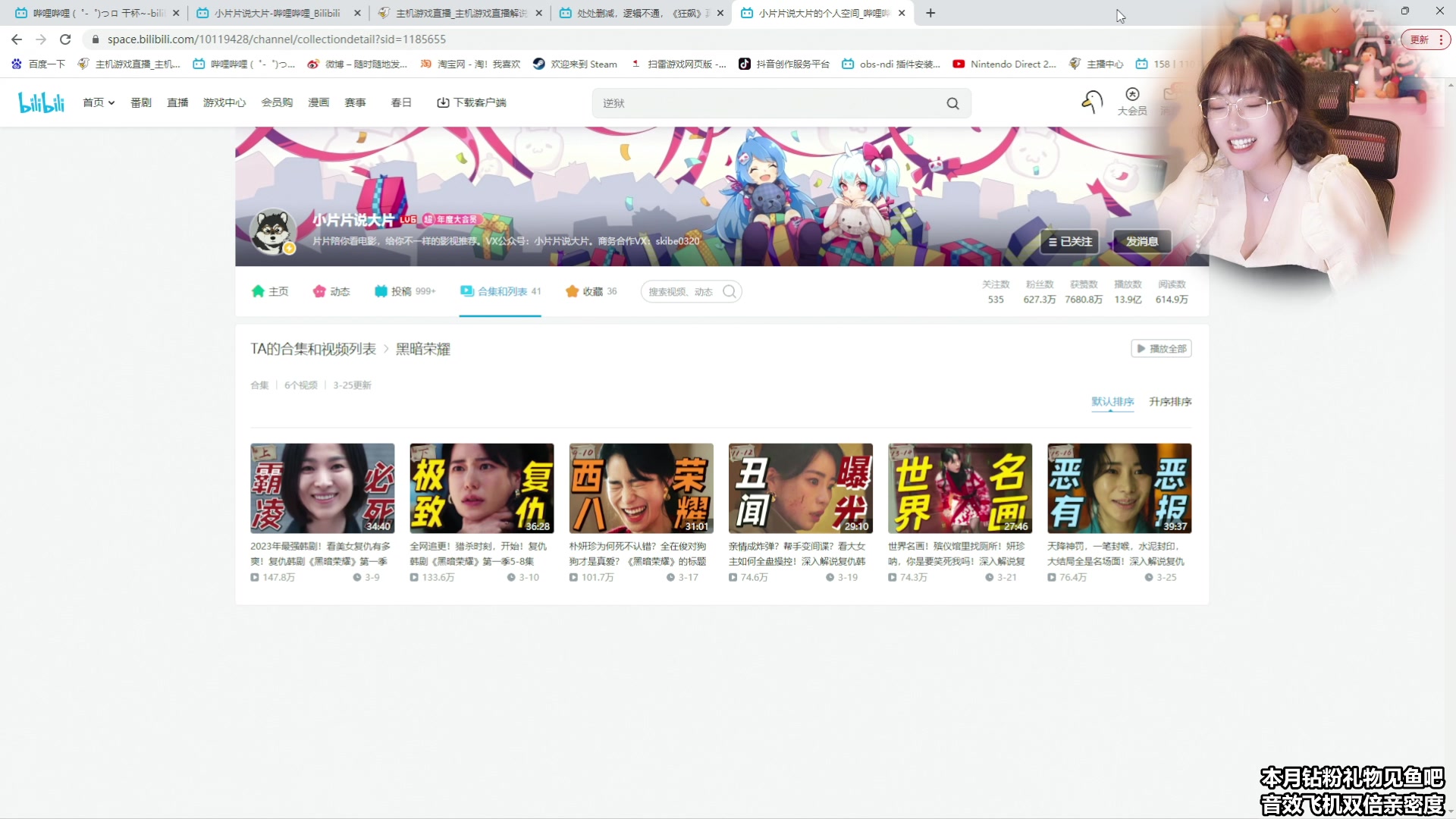Select the 合集和列表 tab
This screenshot has width=1456, height=819.
click(x=500, y=291)
